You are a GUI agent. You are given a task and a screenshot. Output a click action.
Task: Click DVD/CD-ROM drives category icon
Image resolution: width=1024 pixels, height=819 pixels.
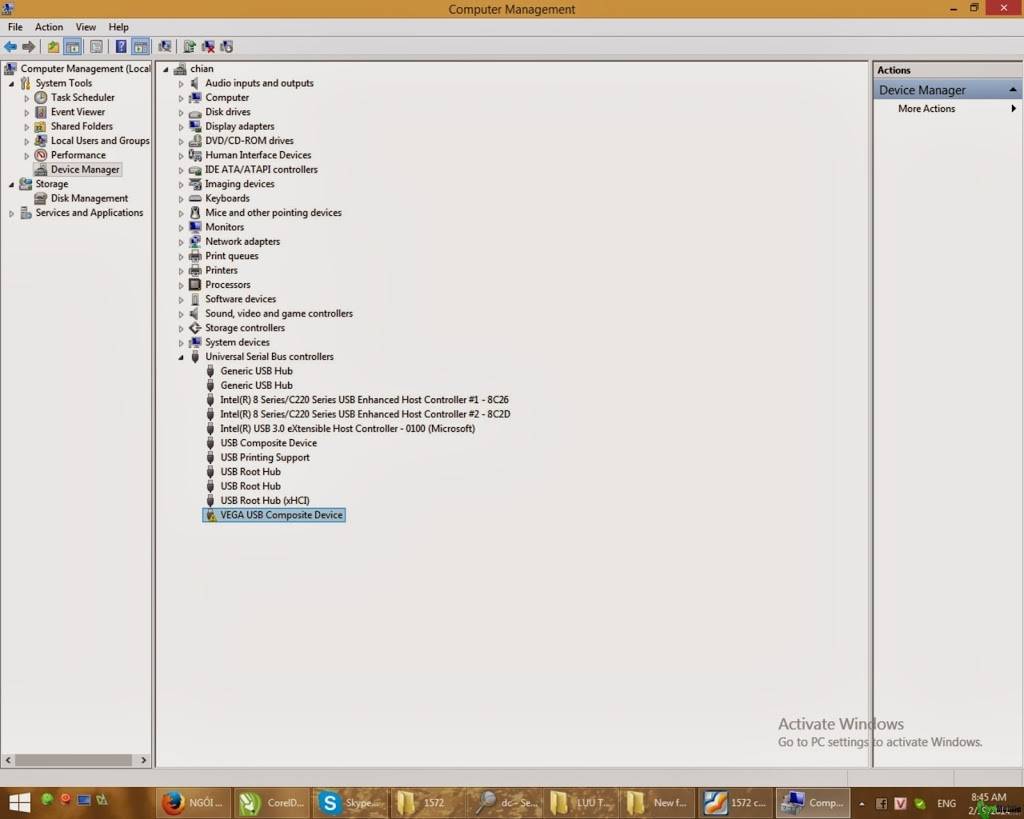(x=195, y=140)
